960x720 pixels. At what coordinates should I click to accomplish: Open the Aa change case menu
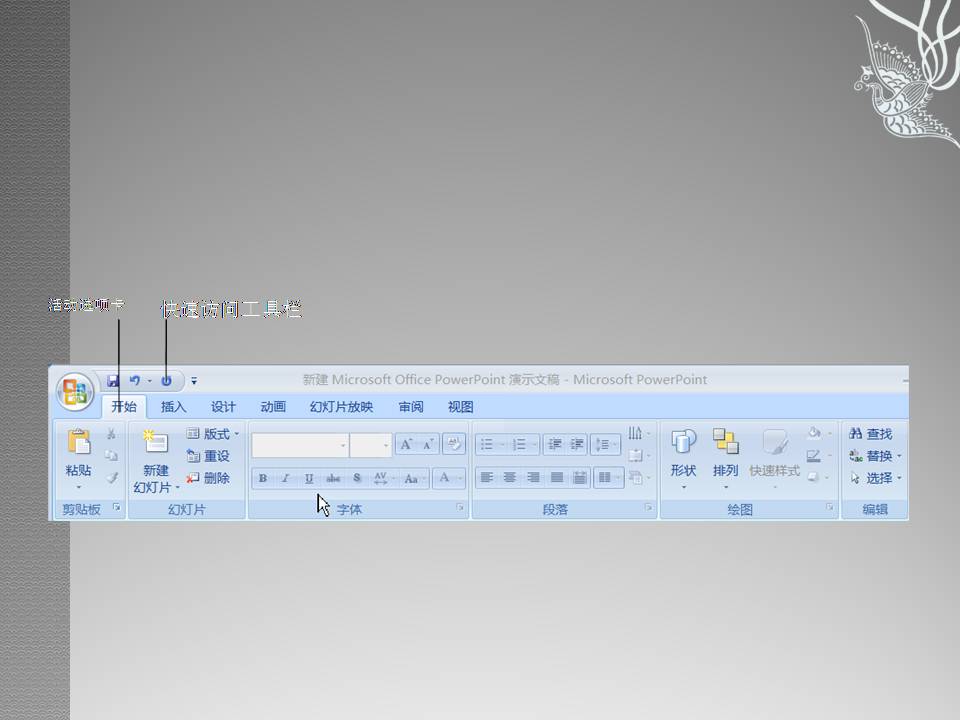414,478
